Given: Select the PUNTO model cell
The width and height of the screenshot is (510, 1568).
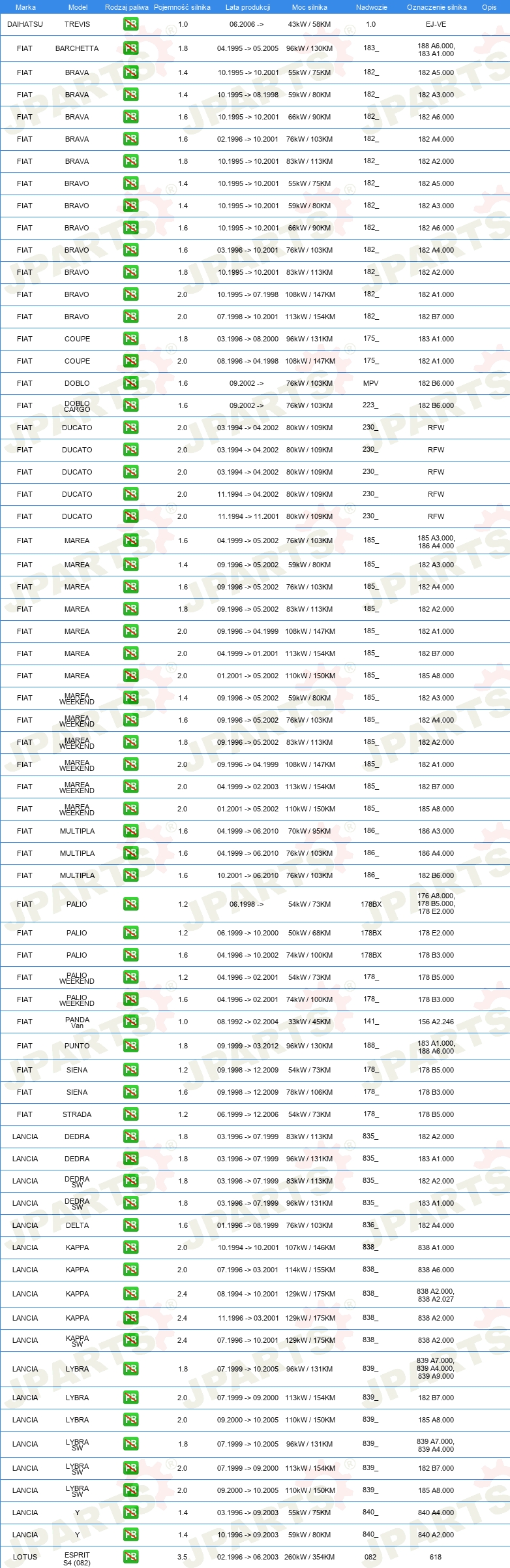Looking at the screenshot, I should [x=77, y=1046].
